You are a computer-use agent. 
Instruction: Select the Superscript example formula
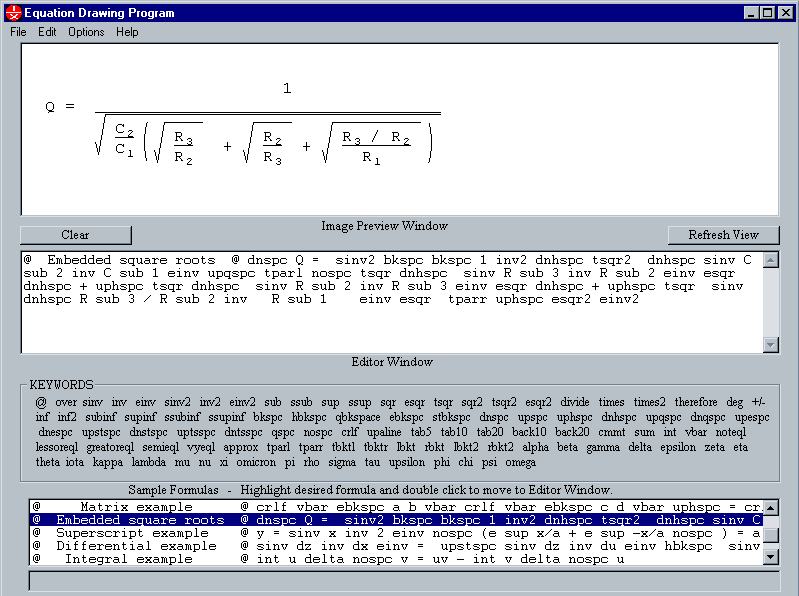(x=395, y=533)
